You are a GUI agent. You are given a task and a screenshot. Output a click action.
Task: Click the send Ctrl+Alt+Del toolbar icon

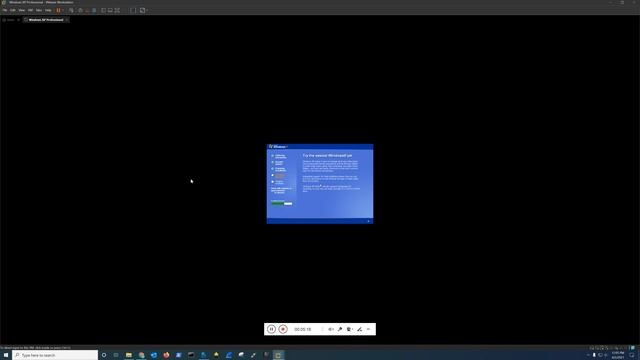click(71, 10)
